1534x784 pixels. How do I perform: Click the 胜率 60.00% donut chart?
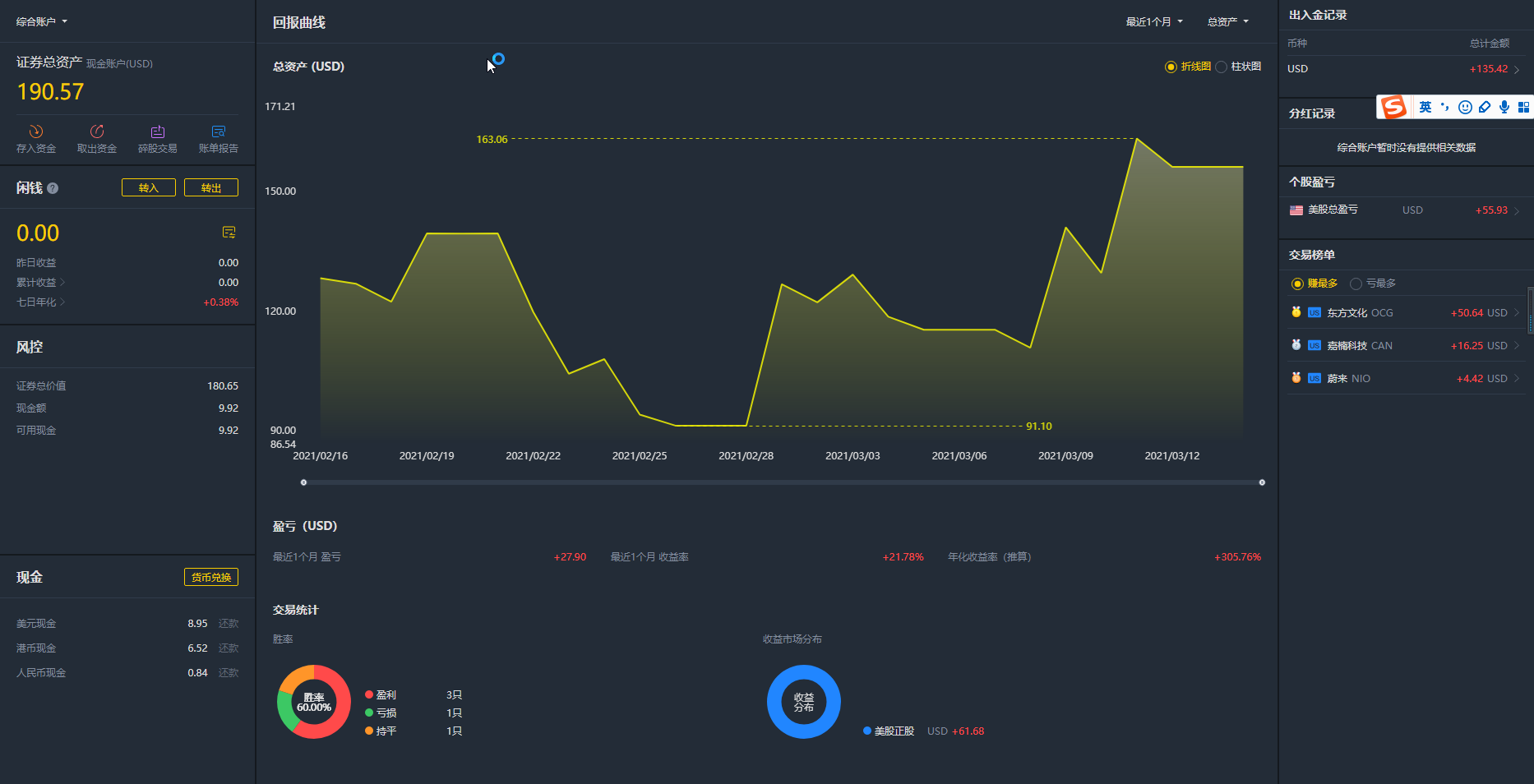[314, 702]
